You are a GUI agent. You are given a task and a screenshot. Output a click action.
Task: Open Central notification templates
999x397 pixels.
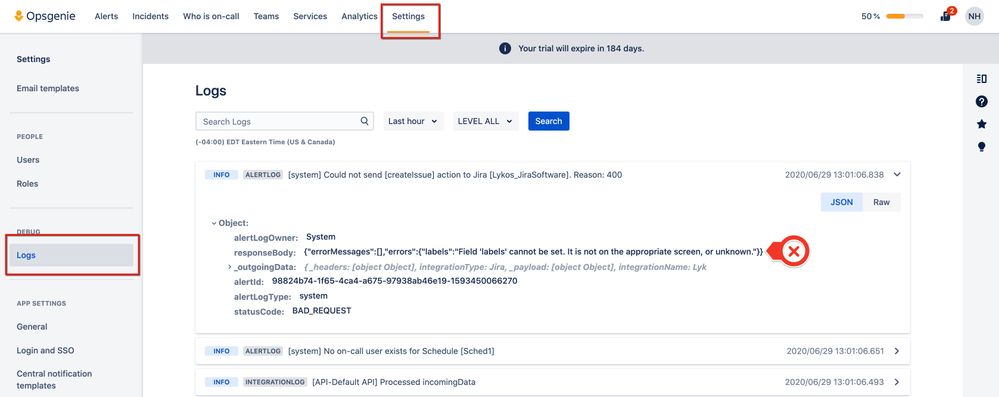[54, 379]
